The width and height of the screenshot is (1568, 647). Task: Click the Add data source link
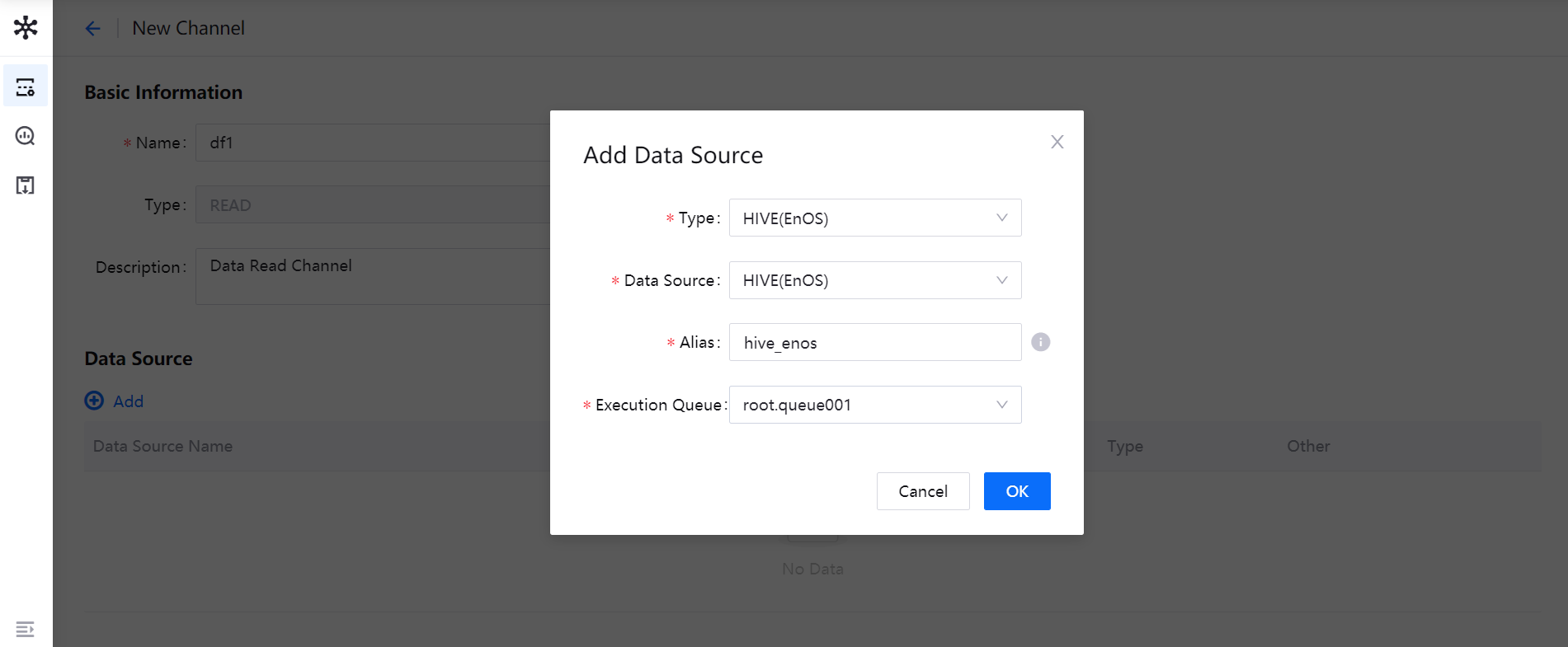tap(128, 401)
